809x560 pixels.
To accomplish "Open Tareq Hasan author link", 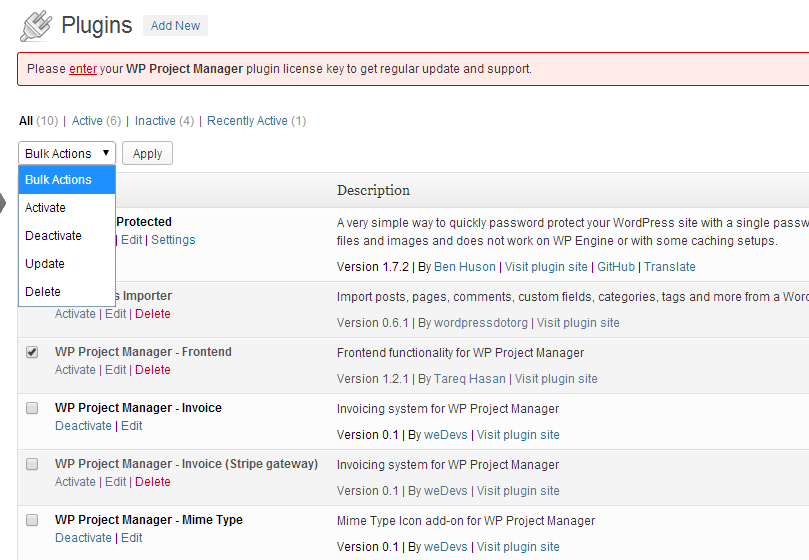I will click(470, 379).
